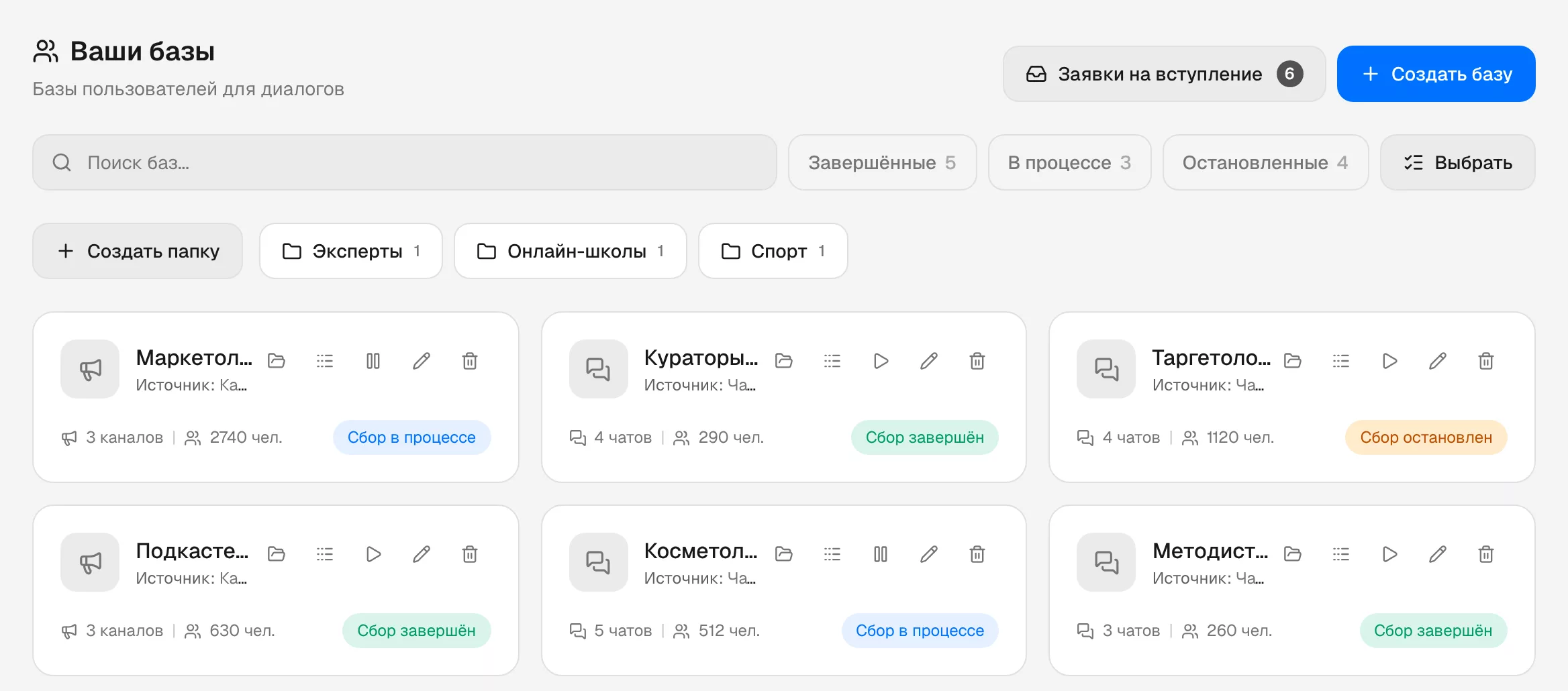Open the Спорт folder
The width and height of the screenshot is (1568, 691).
[x=773, y=251]
